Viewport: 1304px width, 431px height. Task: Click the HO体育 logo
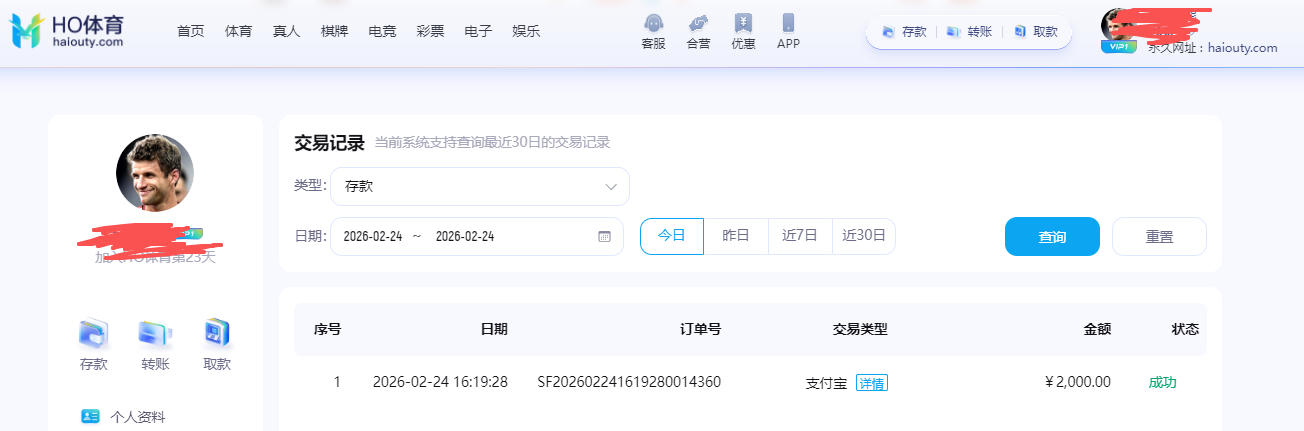(68, 31)
